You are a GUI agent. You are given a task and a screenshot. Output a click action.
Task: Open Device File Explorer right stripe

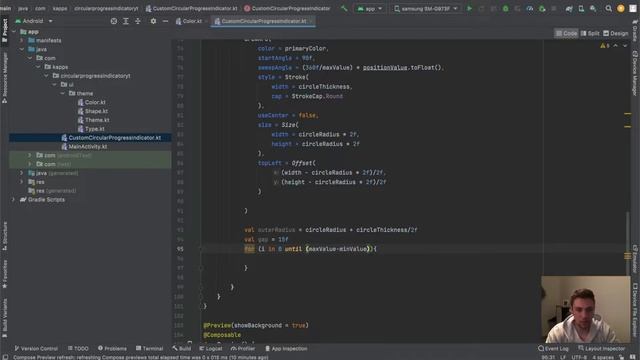click(635, 310)
